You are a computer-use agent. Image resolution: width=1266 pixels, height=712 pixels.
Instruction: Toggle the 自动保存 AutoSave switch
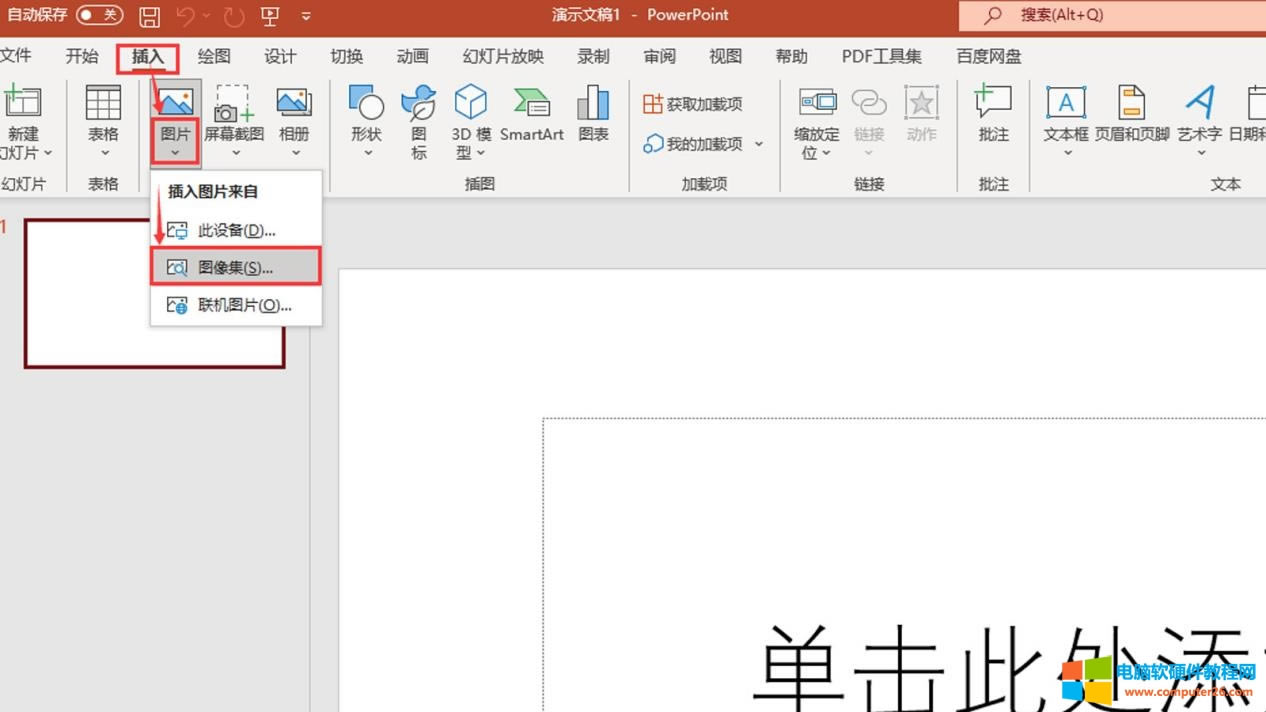click(99, 15)
